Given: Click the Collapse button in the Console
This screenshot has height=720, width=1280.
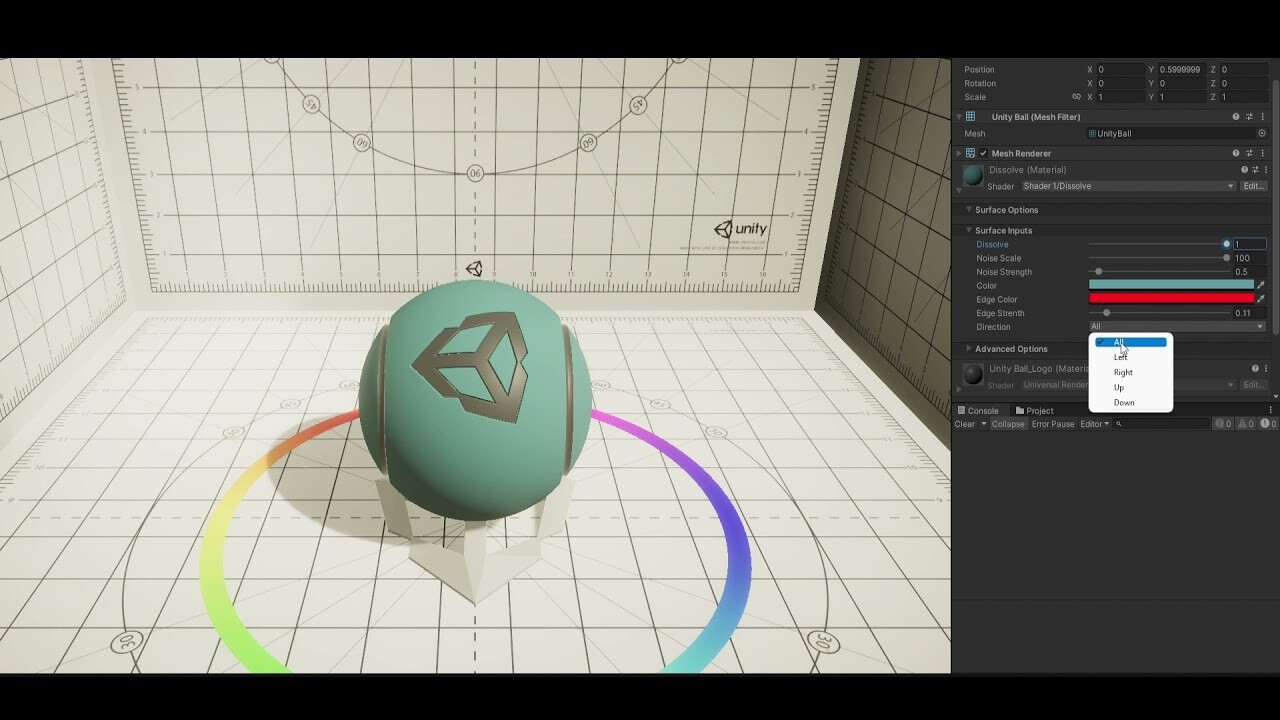Looking at the screenshot, I should click(1007, 423).
